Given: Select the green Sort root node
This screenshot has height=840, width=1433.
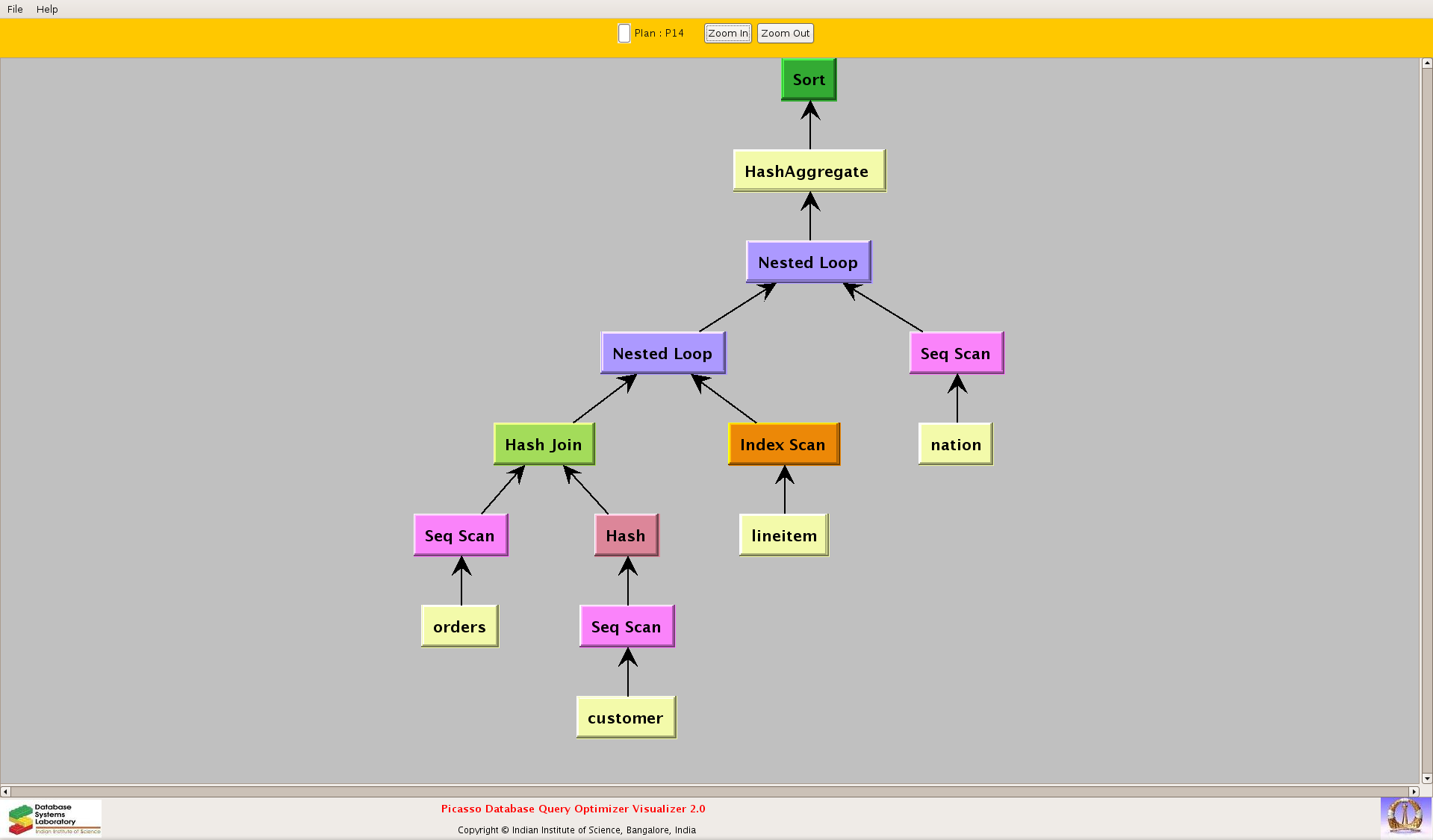Looking at the screenshot, I should click(809, 80).
